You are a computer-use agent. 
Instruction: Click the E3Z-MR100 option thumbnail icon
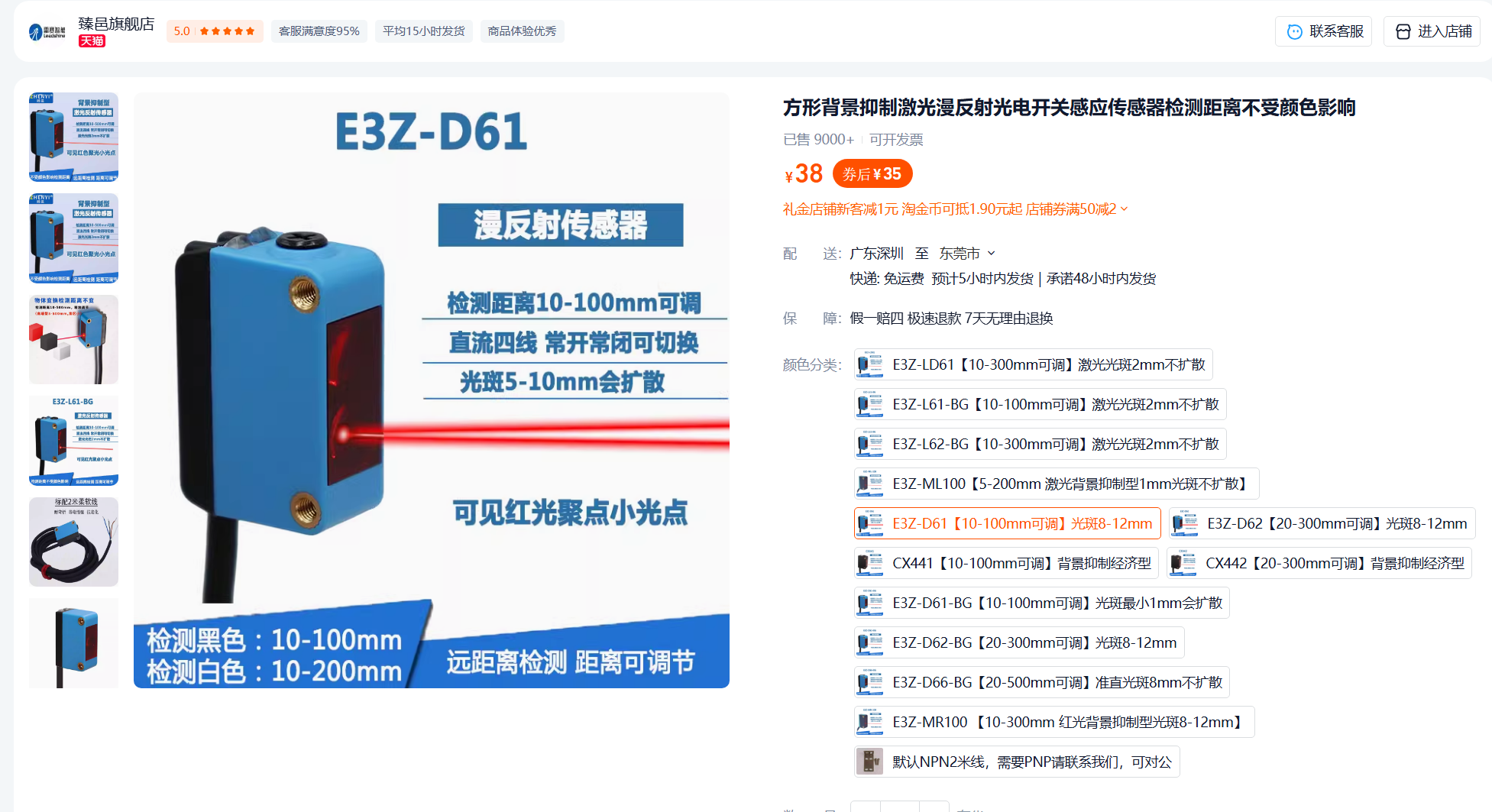point(869,722)
